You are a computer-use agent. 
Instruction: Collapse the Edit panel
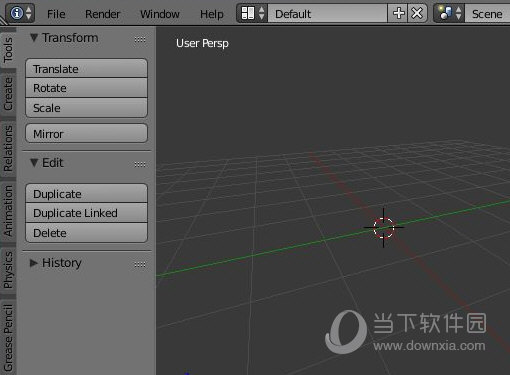point(34,163)
